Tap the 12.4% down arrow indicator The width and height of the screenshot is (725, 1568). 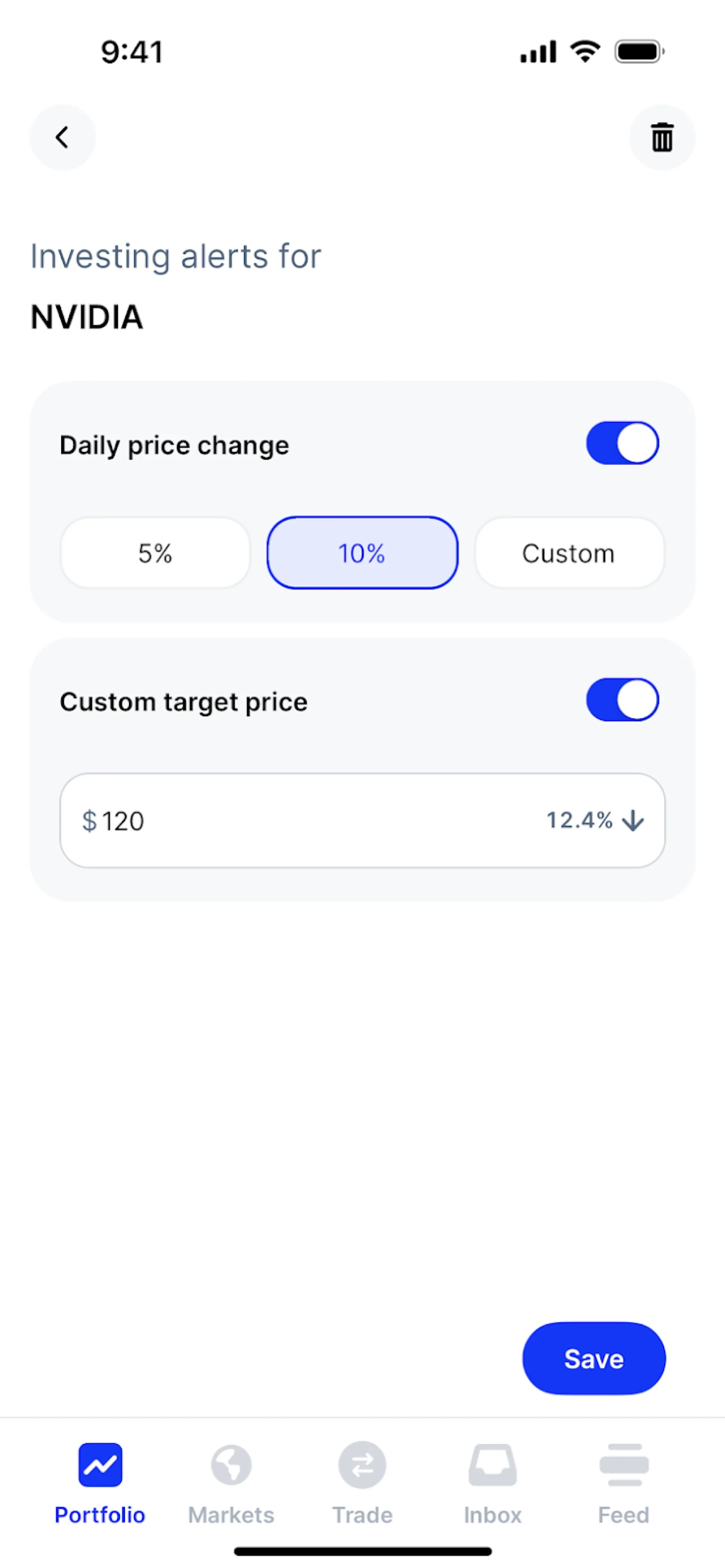point(633,821)
